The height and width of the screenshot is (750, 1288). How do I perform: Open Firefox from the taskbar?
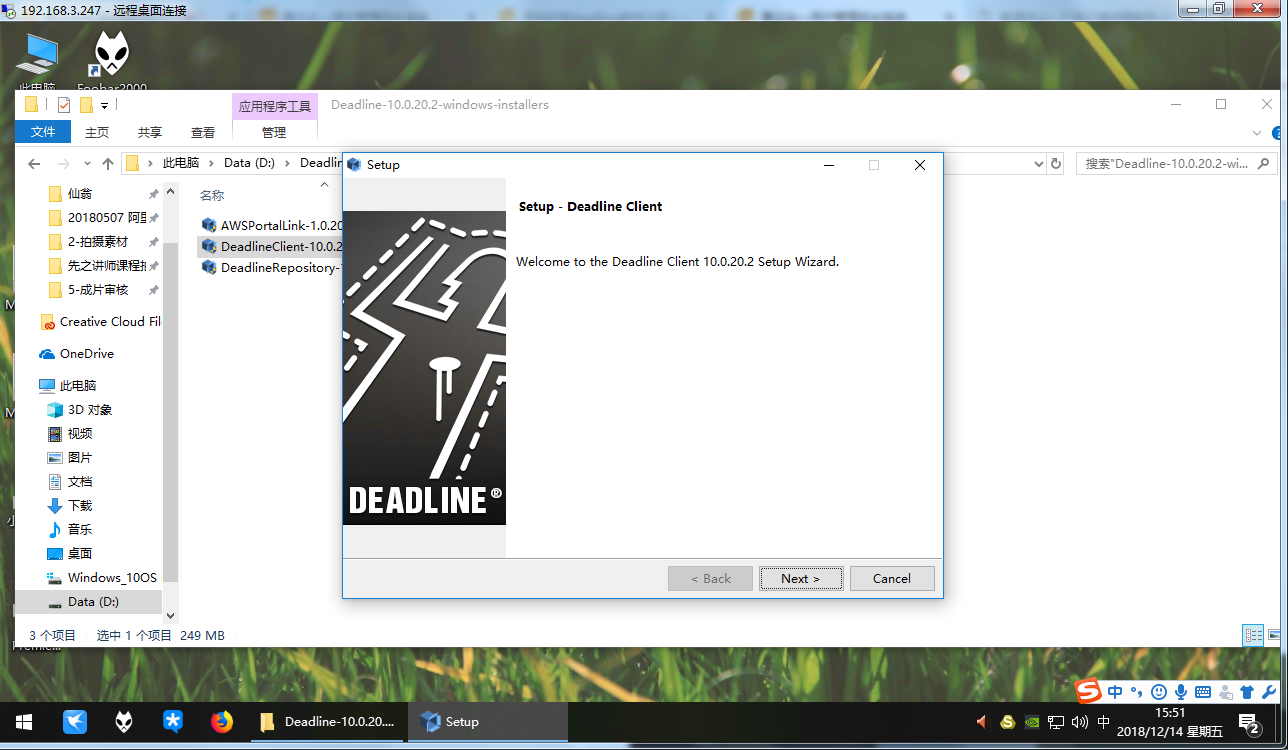[222, 721]
